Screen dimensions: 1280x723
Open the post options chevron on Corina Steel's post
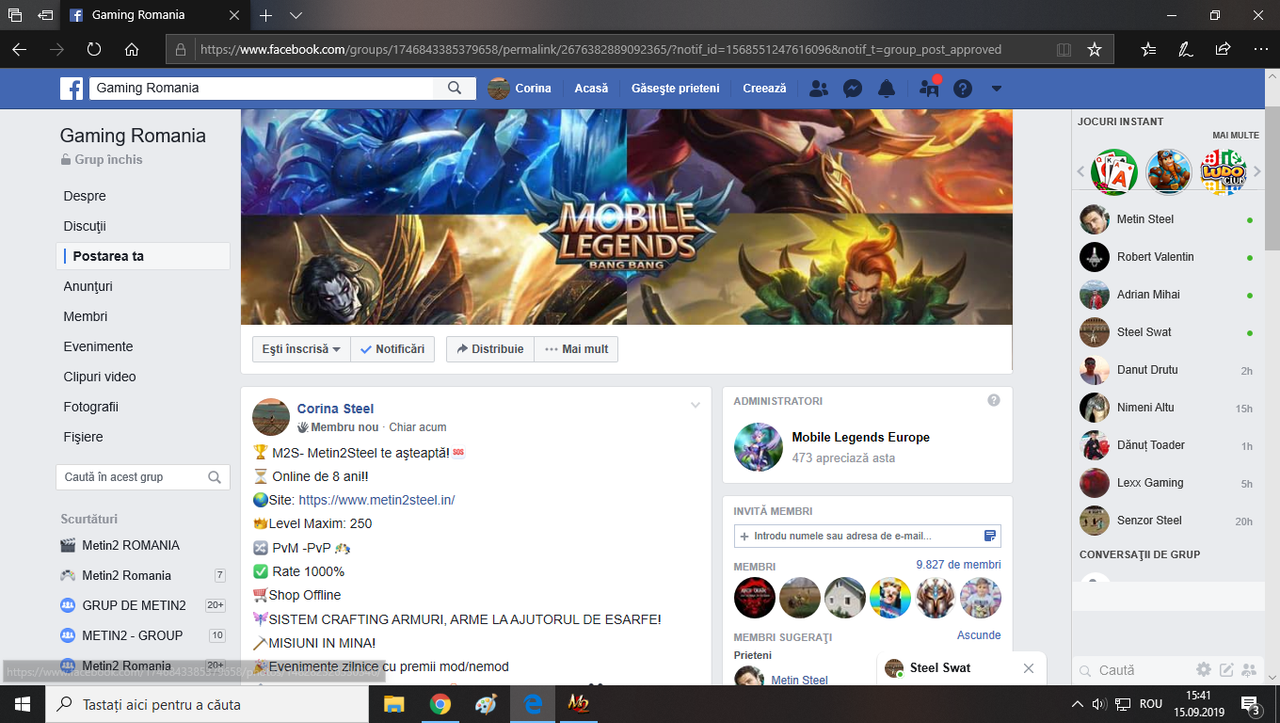pos(695,405)
